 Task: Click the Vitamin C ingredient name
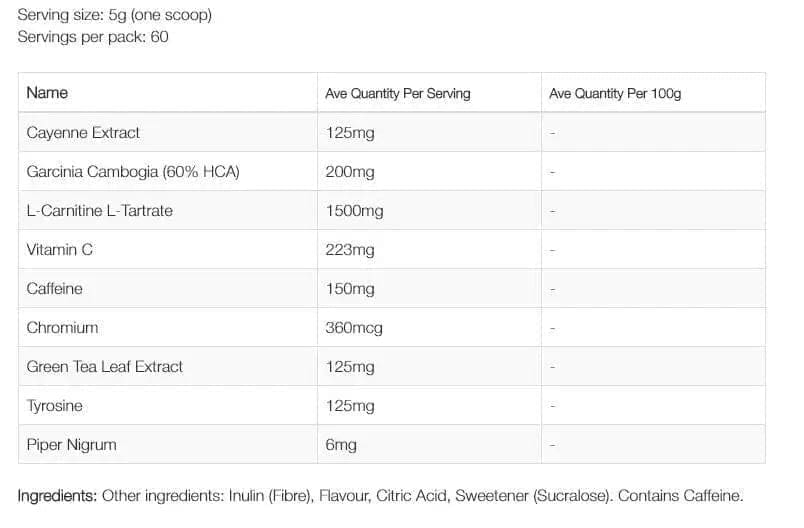59,250
